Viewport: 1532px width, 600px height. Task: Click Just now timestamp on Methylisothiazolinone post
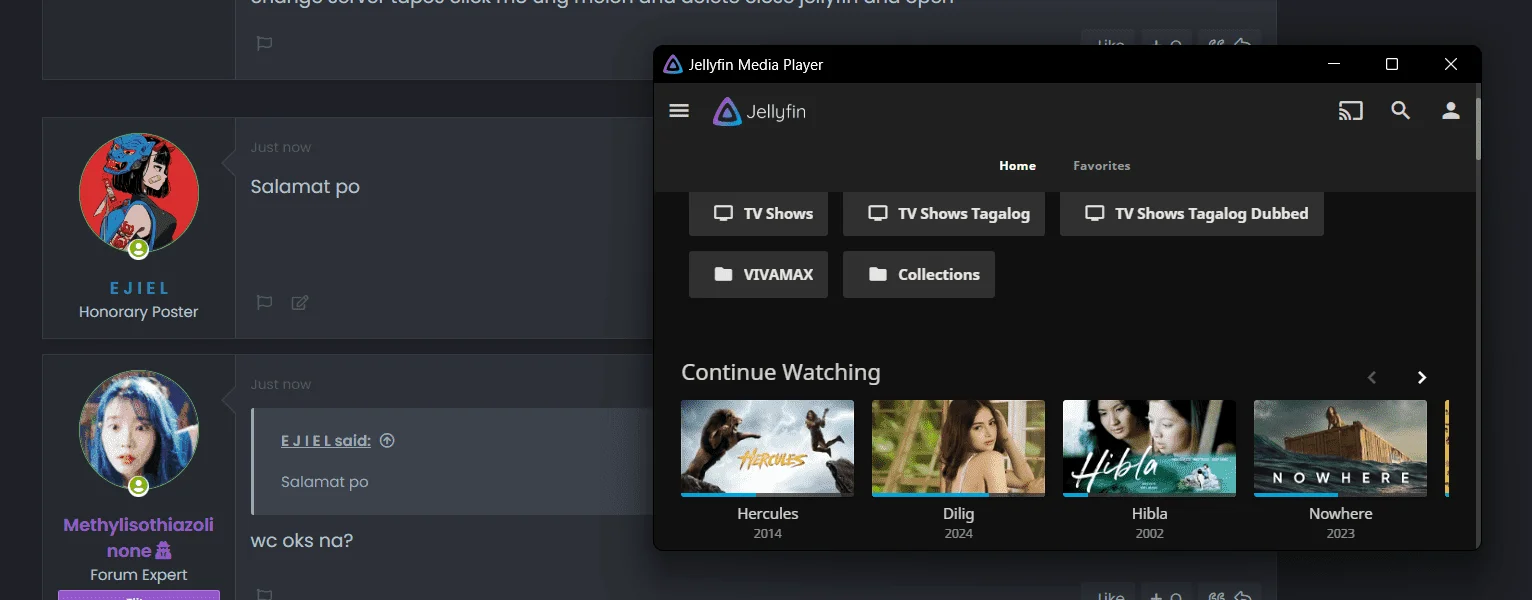tap(281, 384)
